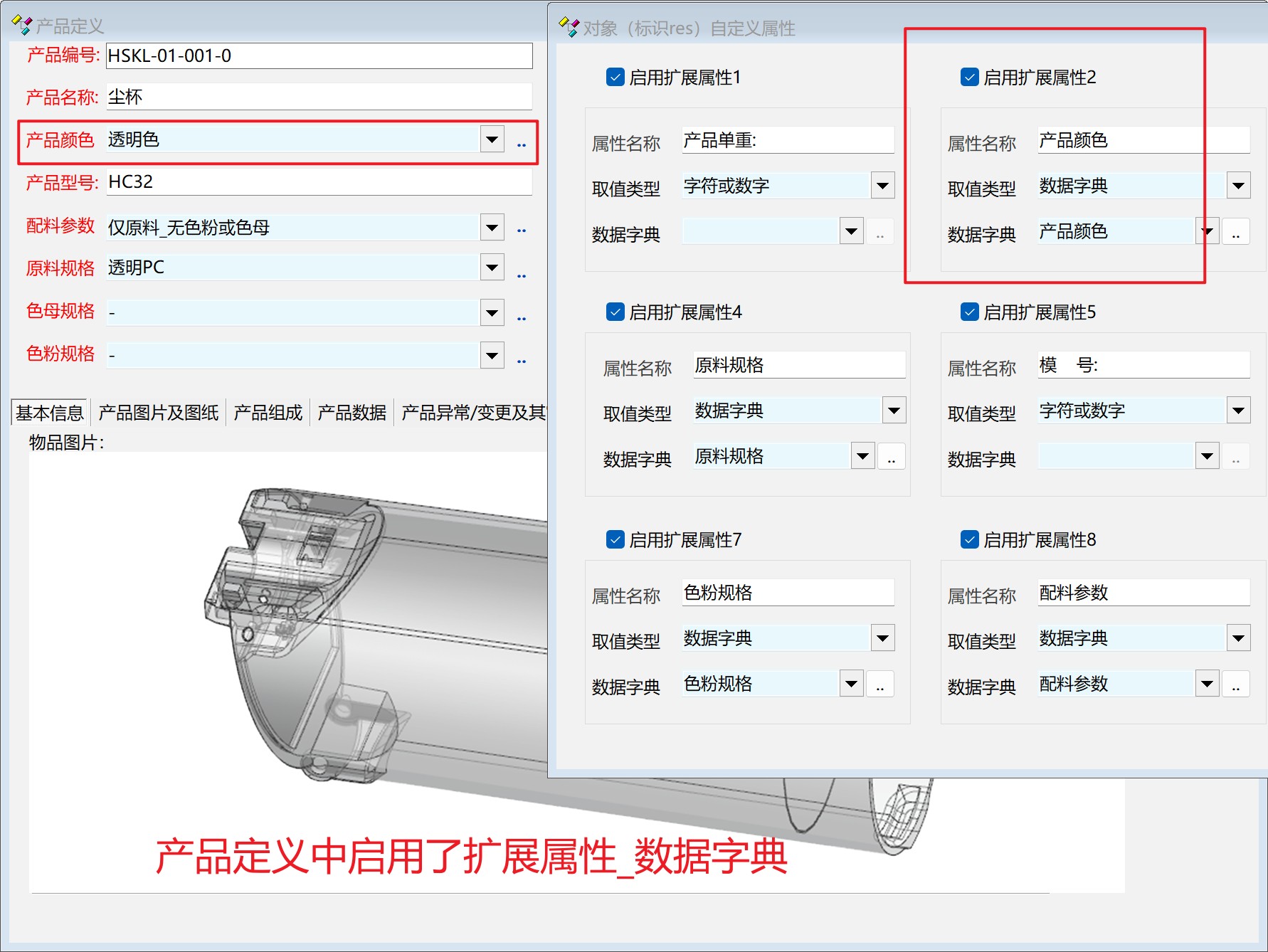Toggle the 启用扩展属性2 checkbox
The width and height of the screenshot is (1268, 952).
pyautogui.click(x=969, y=77)
